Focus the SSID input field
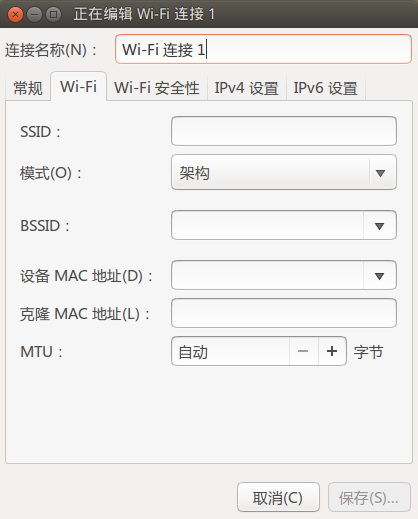This screenshot has height=519, width=418. tap(284, 131)
